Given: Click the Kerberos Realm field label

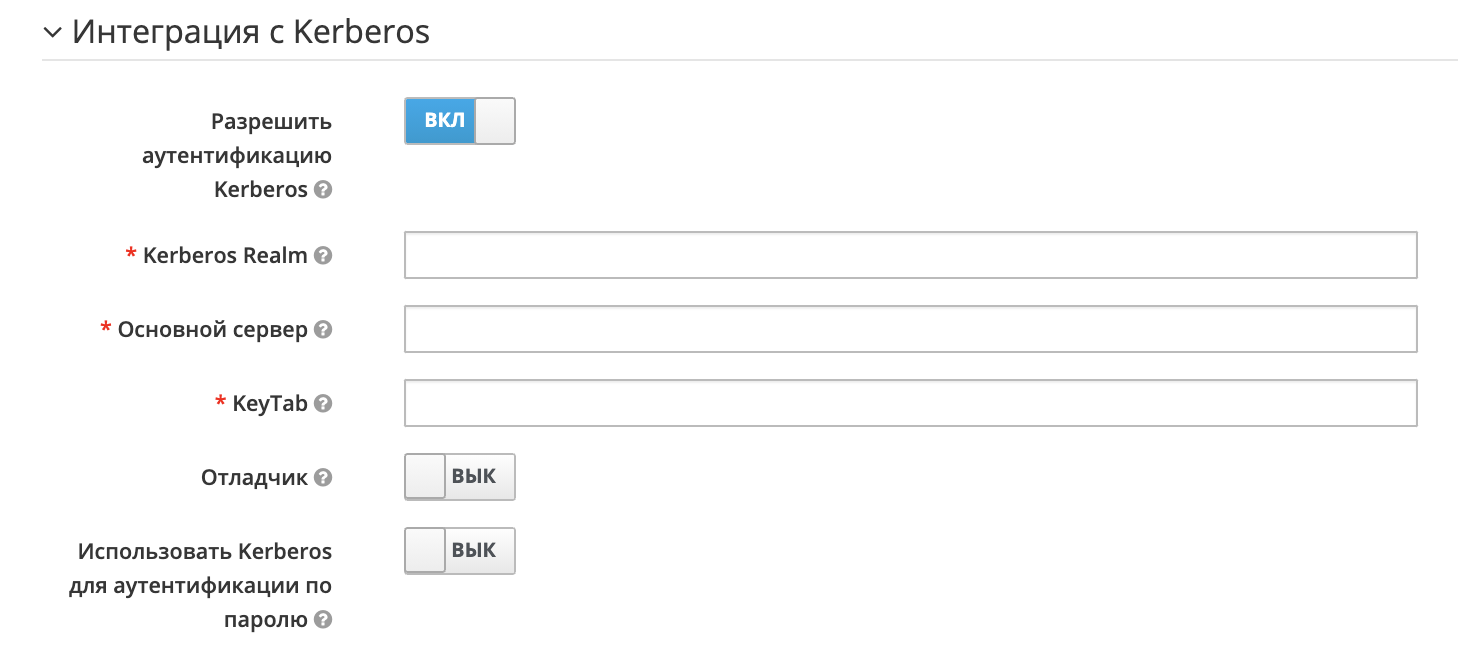Looking at the screenshot, I should [x=225, y=255].
